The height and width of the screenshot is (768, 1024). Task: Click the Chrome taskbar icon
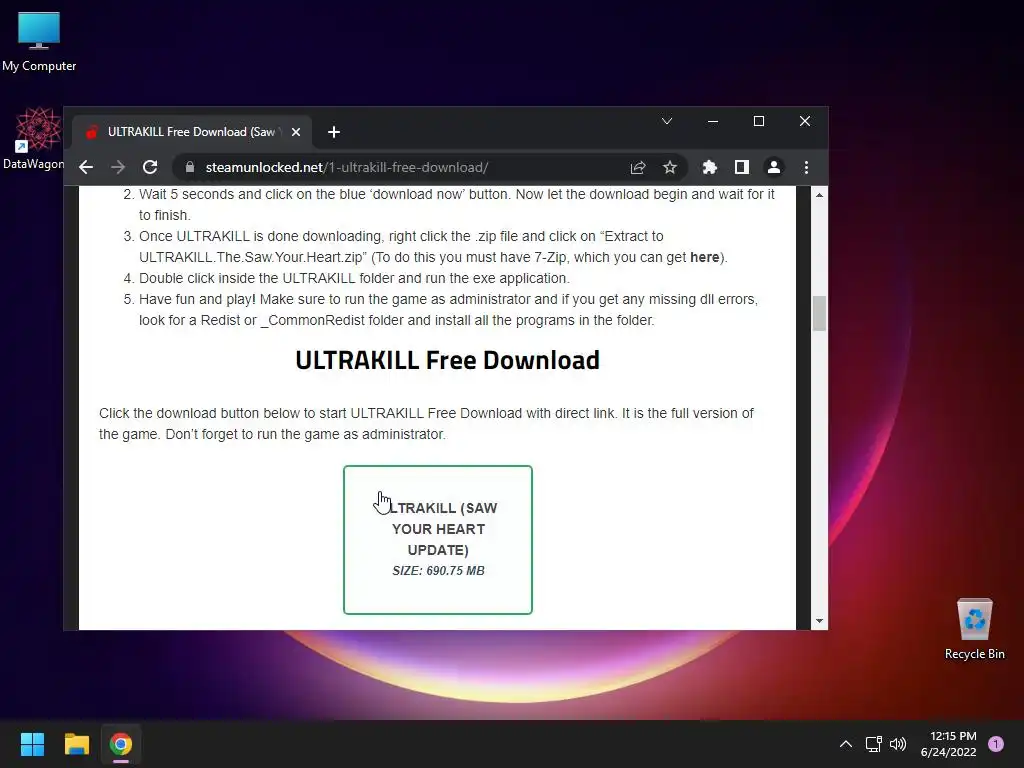click(121, 744)
